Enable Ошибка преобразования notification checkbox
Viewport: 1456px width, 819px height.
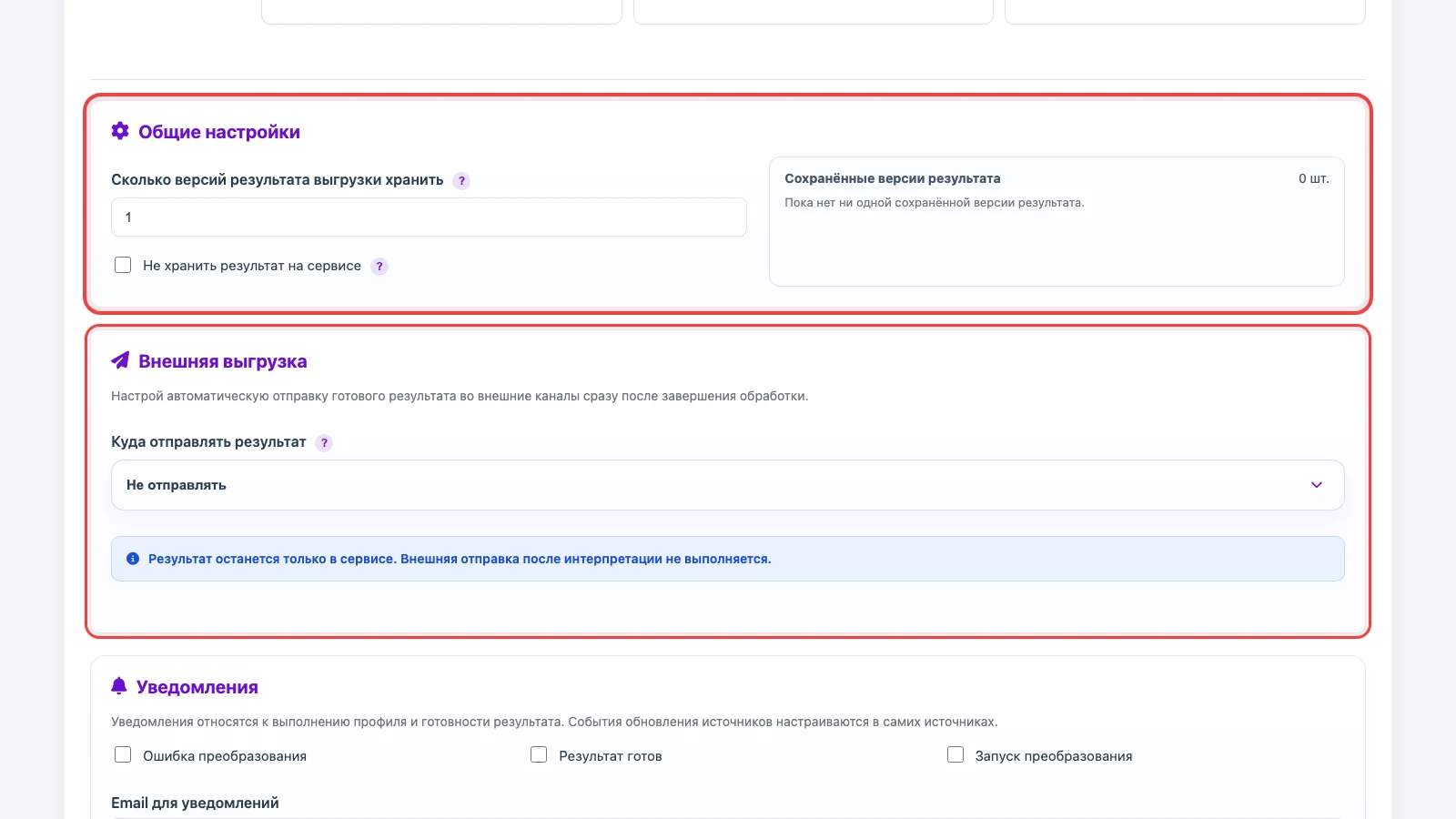[x=123, y=754]
